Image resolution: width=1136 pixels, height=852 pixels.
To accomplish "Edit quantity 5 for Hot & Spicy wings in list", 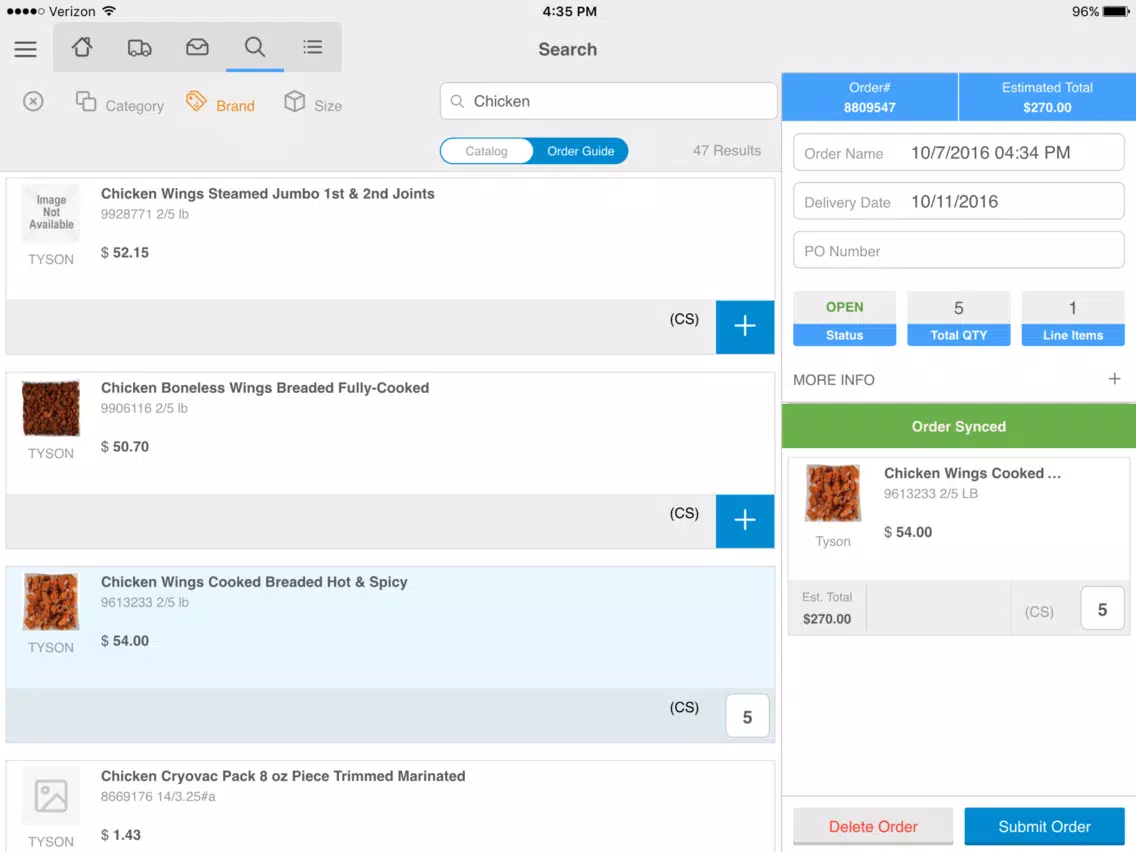I will pyautogui.click(x=747, y=717).
